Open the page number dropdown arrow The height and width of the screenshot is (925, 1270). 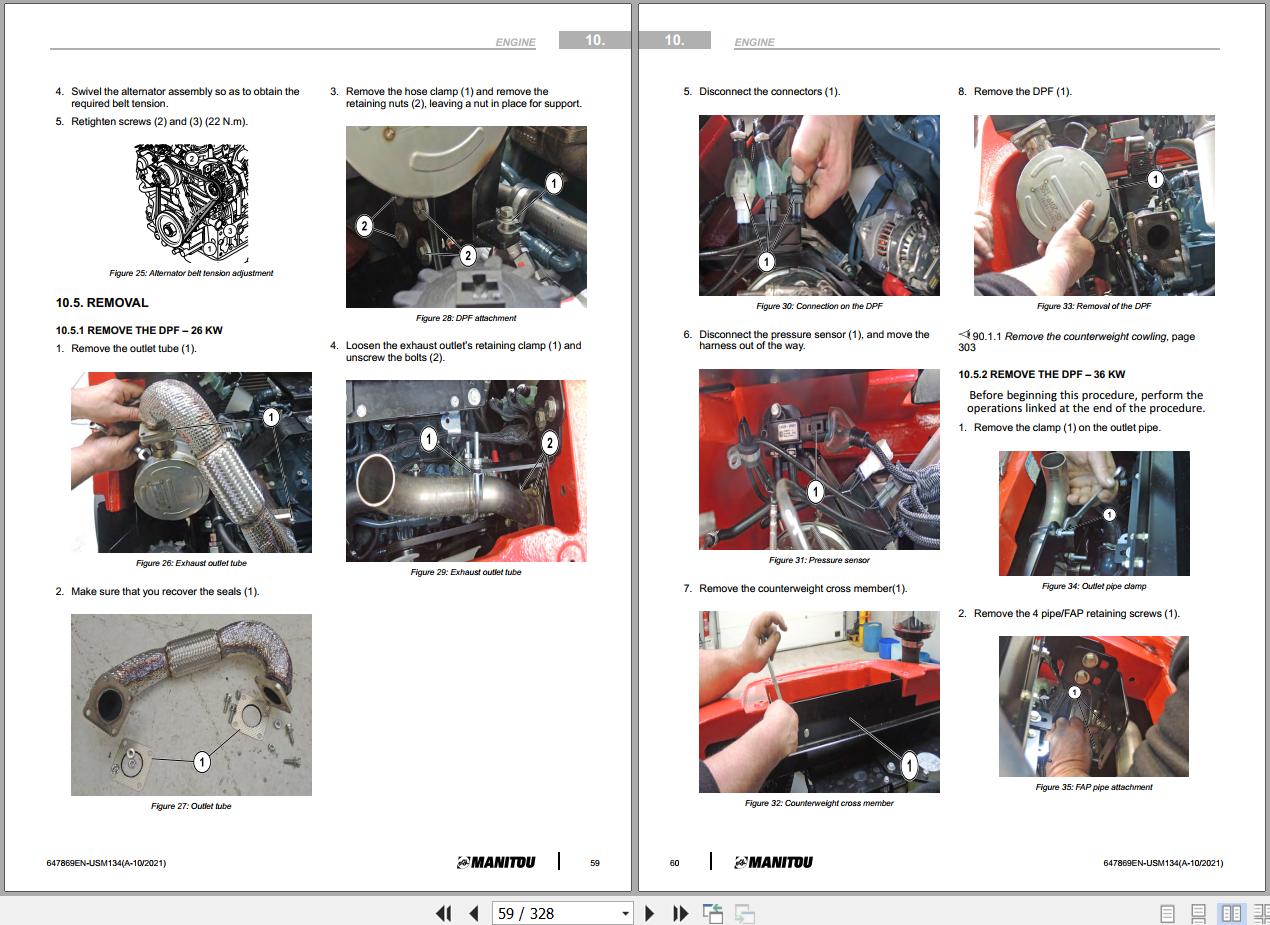pos(626,913)
